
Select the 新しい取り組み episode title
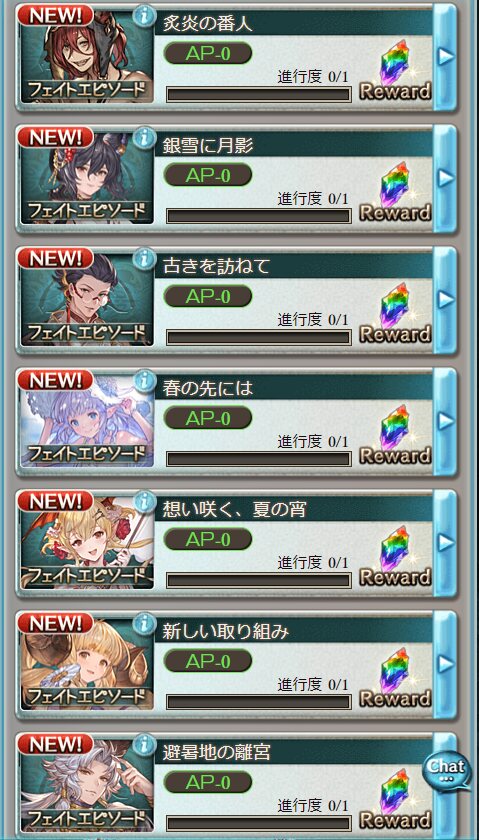pos(226,631)
